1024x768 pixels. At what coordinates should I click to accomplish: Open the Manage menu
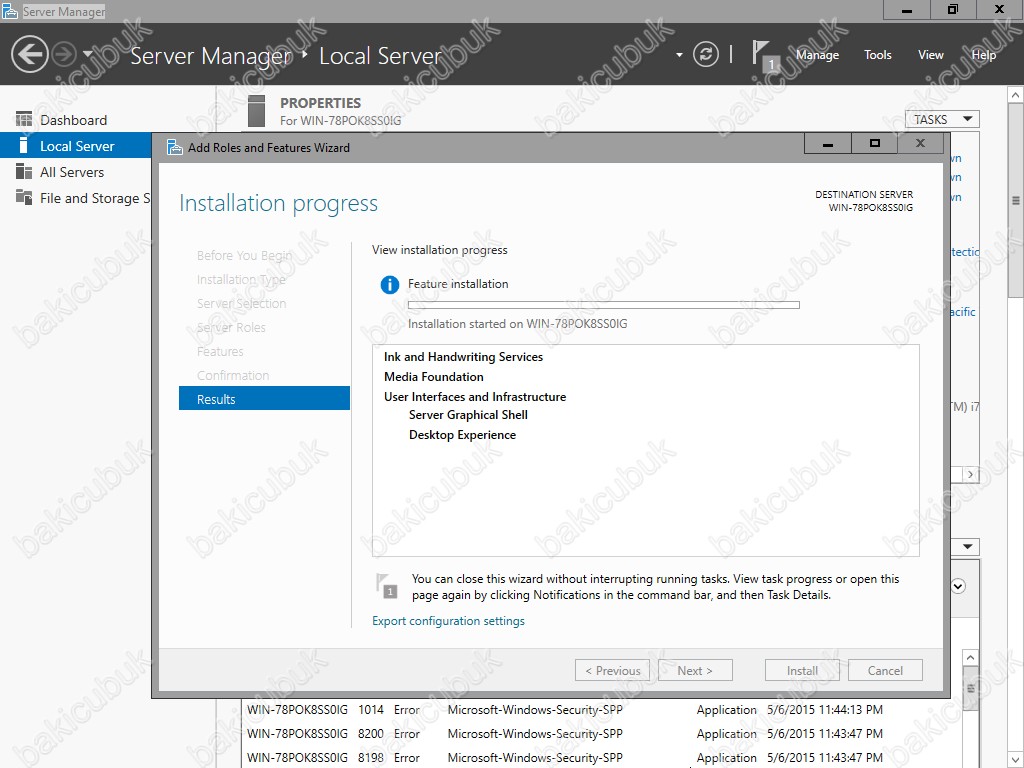tap(817, 55)
